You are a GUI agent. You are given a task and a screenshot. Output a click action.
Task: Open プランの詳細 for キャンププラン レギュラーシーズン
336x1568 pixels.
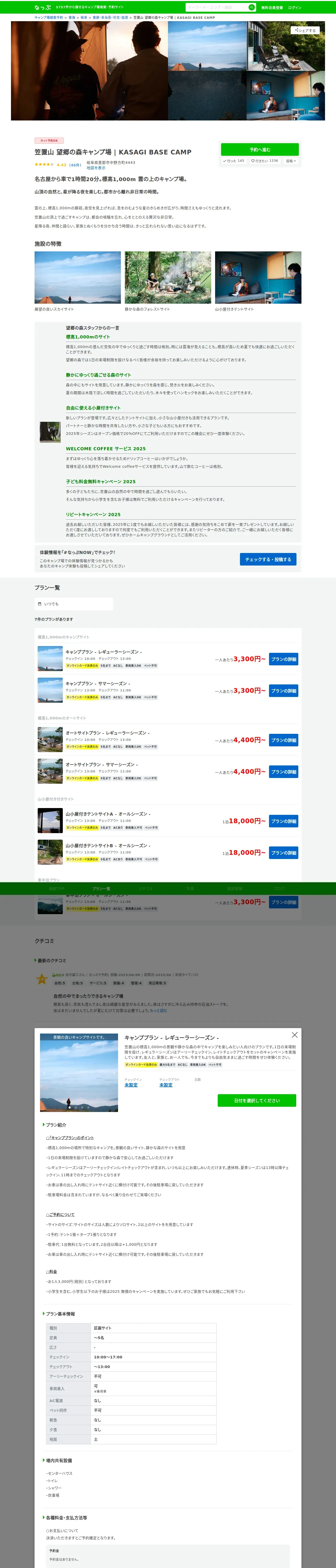284,659
